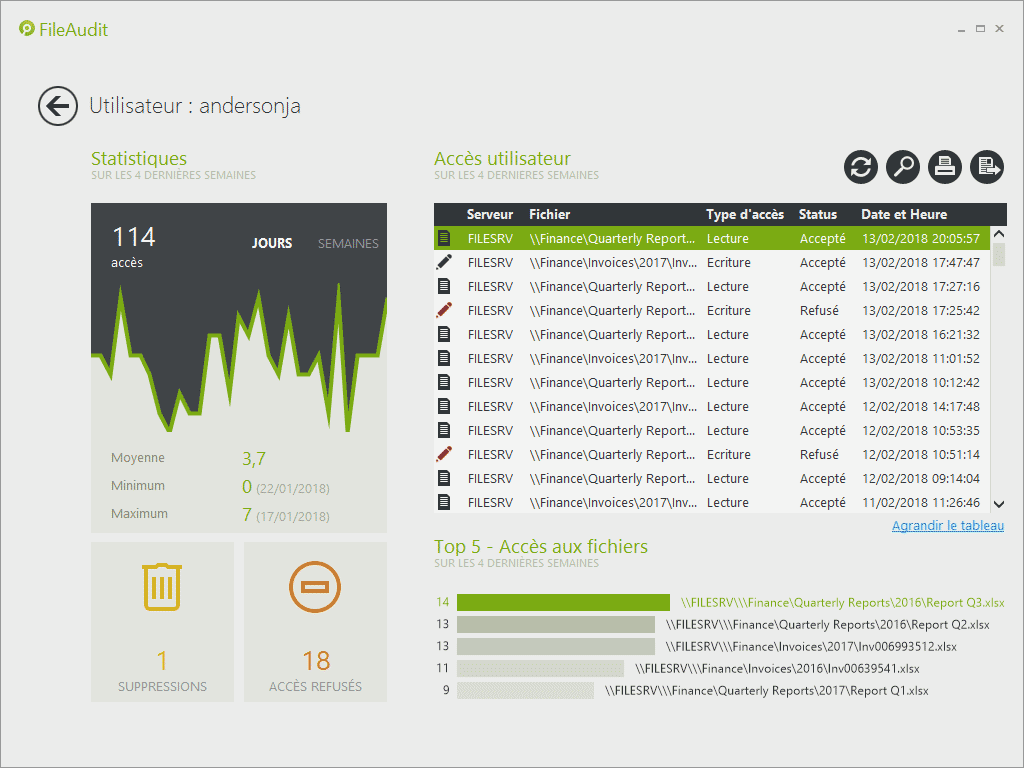Click document icon of 12/02/2018 14:17:48 row

coord(444,406)
